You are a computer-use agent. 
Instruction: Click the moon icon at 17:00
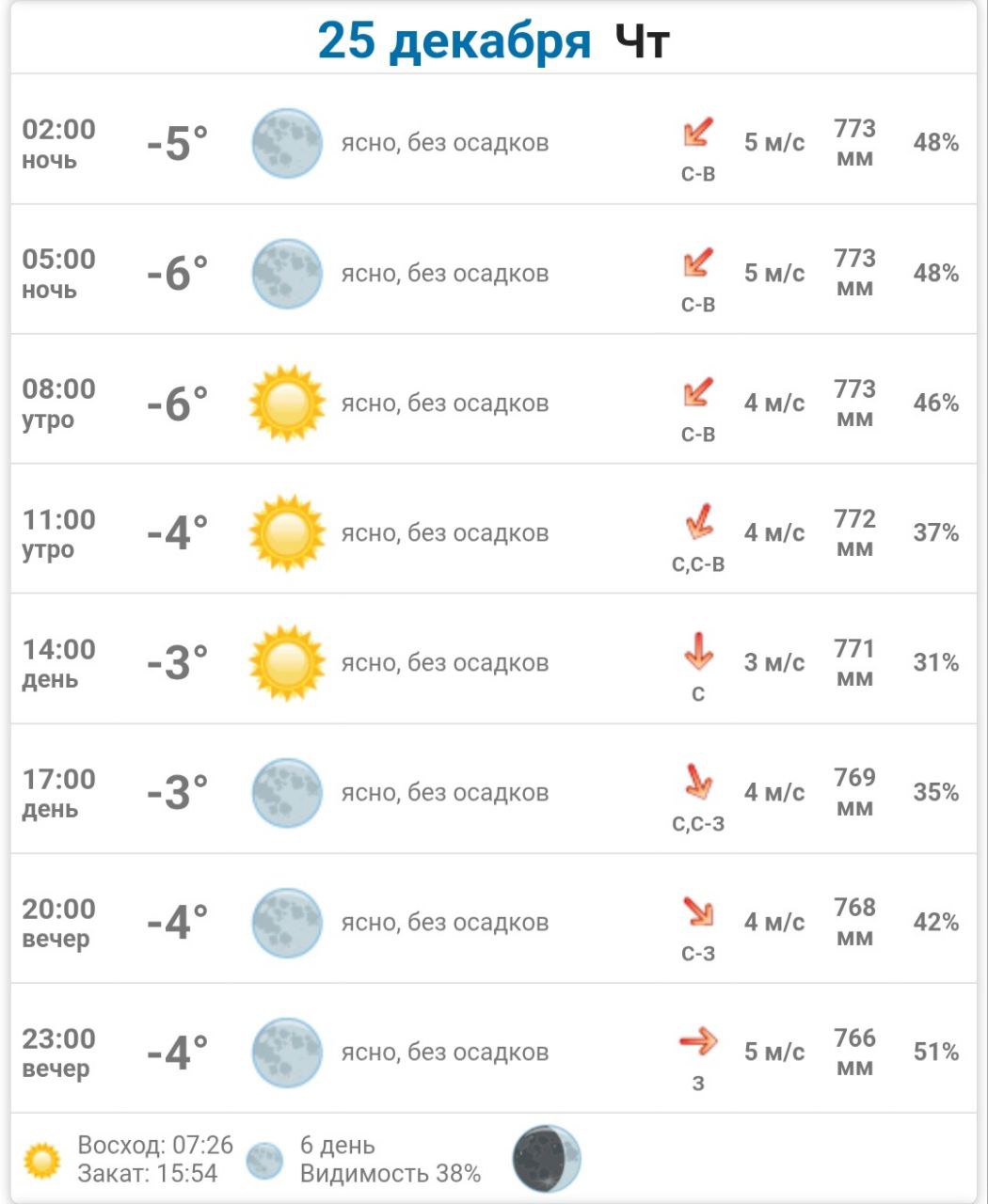(x=287, y=793)
